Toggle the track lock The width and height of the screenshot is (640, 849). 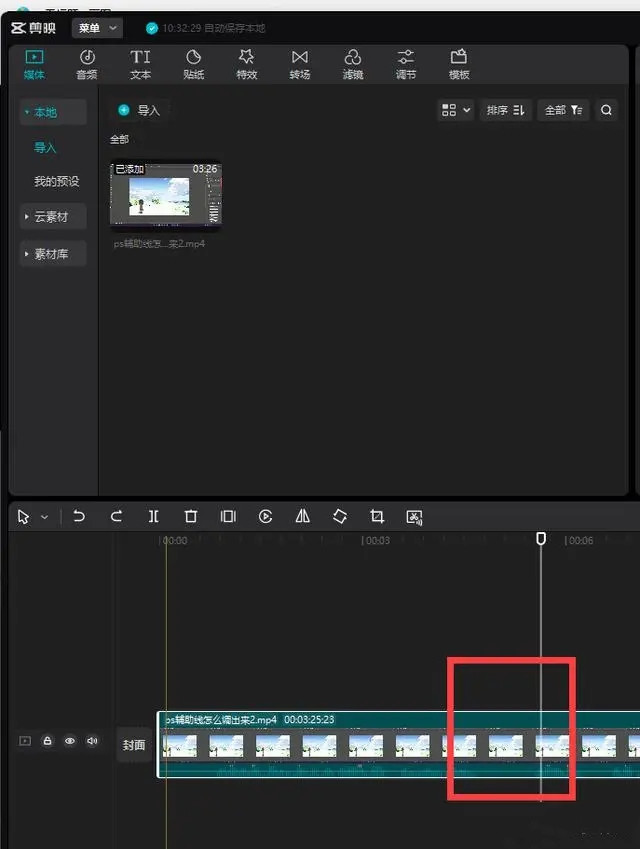48,741
